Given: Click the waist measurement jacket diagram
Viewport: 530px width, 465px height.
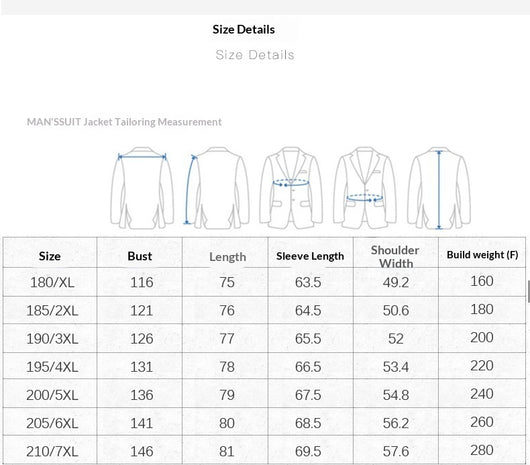Looking at the screenshot, I should (365, 188).
